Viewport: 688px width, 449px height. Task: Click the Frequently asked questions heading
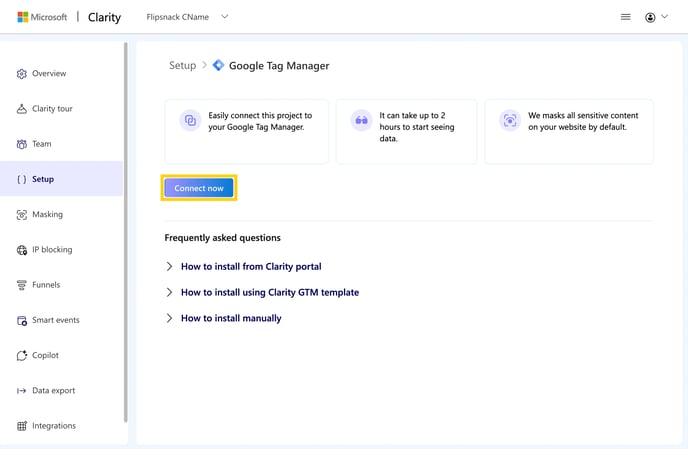click(x=222, y=238)
